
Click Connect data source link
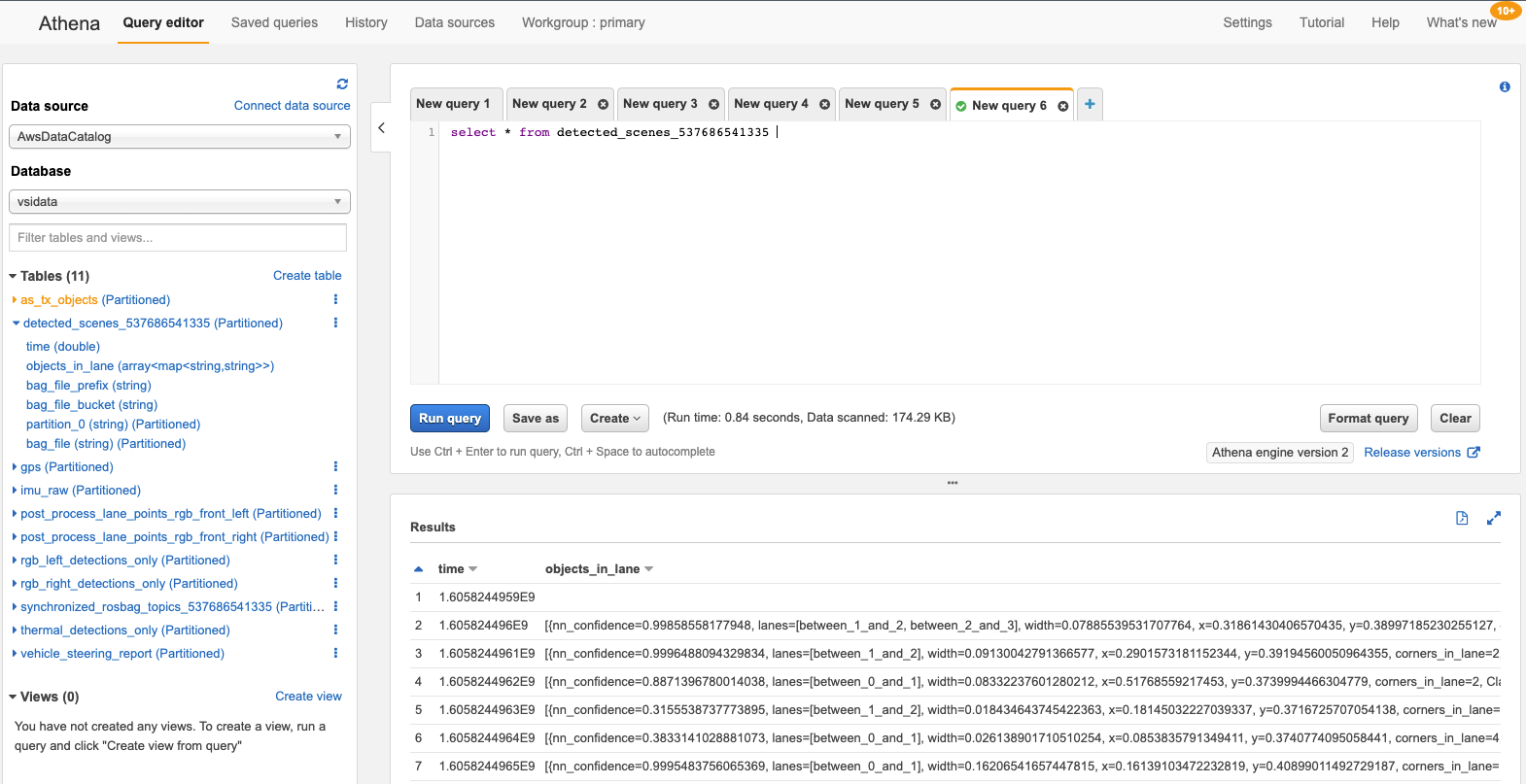[292, 106]
